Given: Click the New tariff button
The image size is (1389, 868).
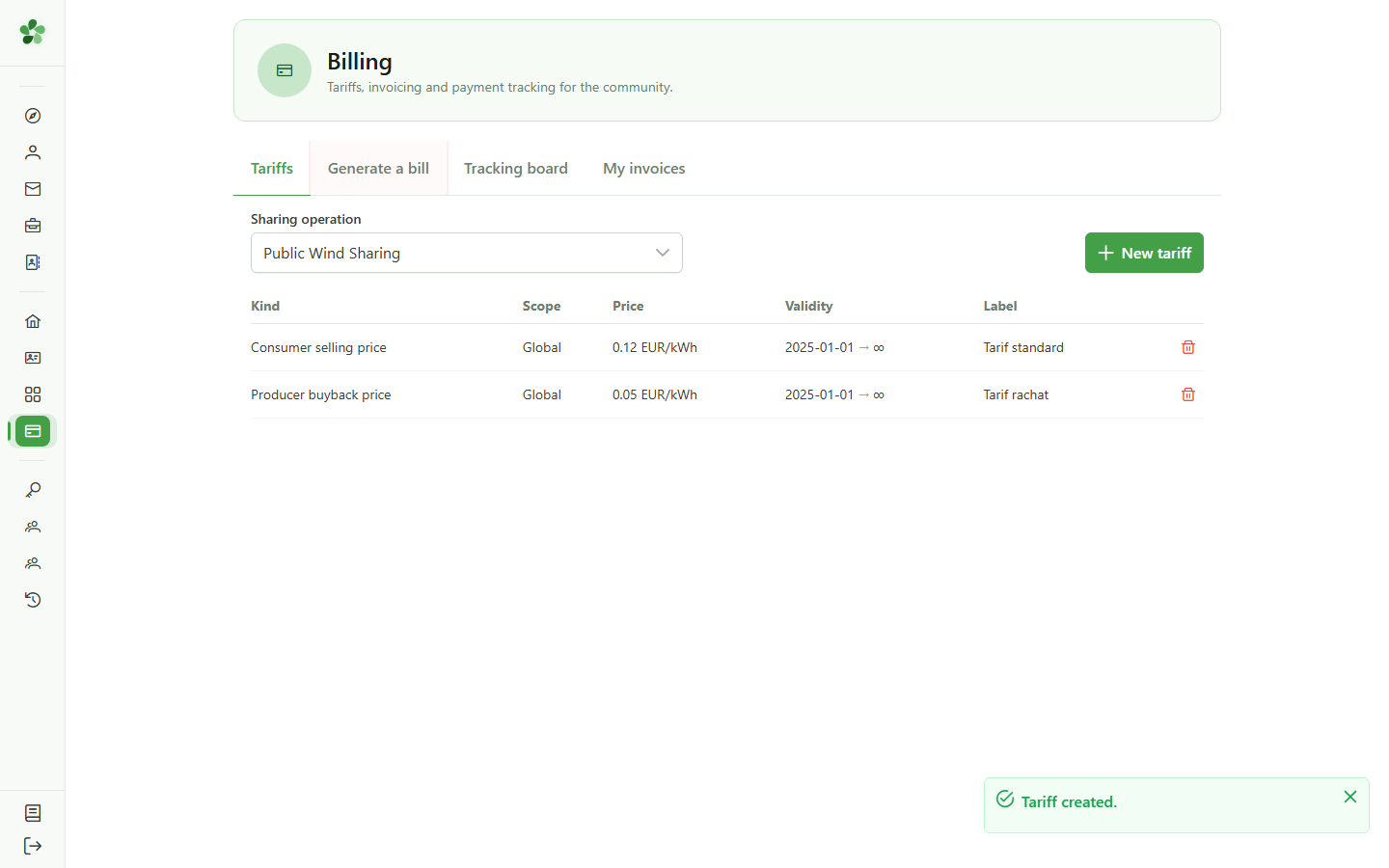Looking at the screenshot, I should pyautogui.click(x=1144, y=253).
